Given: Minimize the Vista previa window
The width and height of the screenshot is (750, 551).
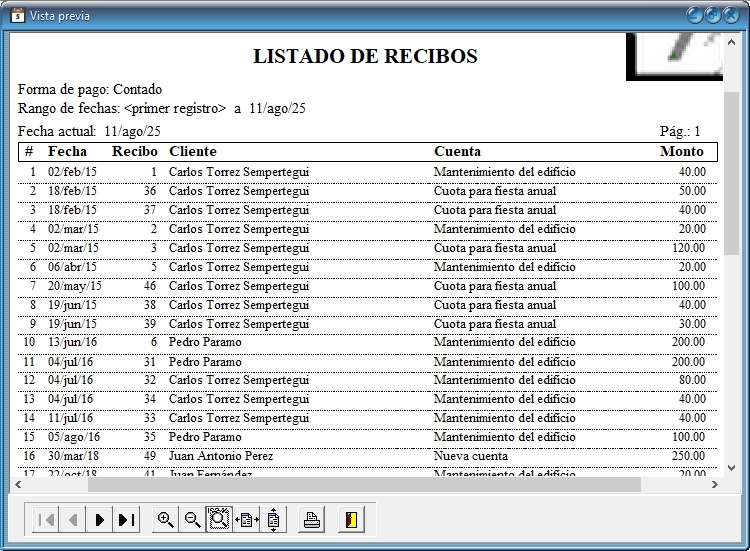Looking at the screenshot, I should (695, 16).
